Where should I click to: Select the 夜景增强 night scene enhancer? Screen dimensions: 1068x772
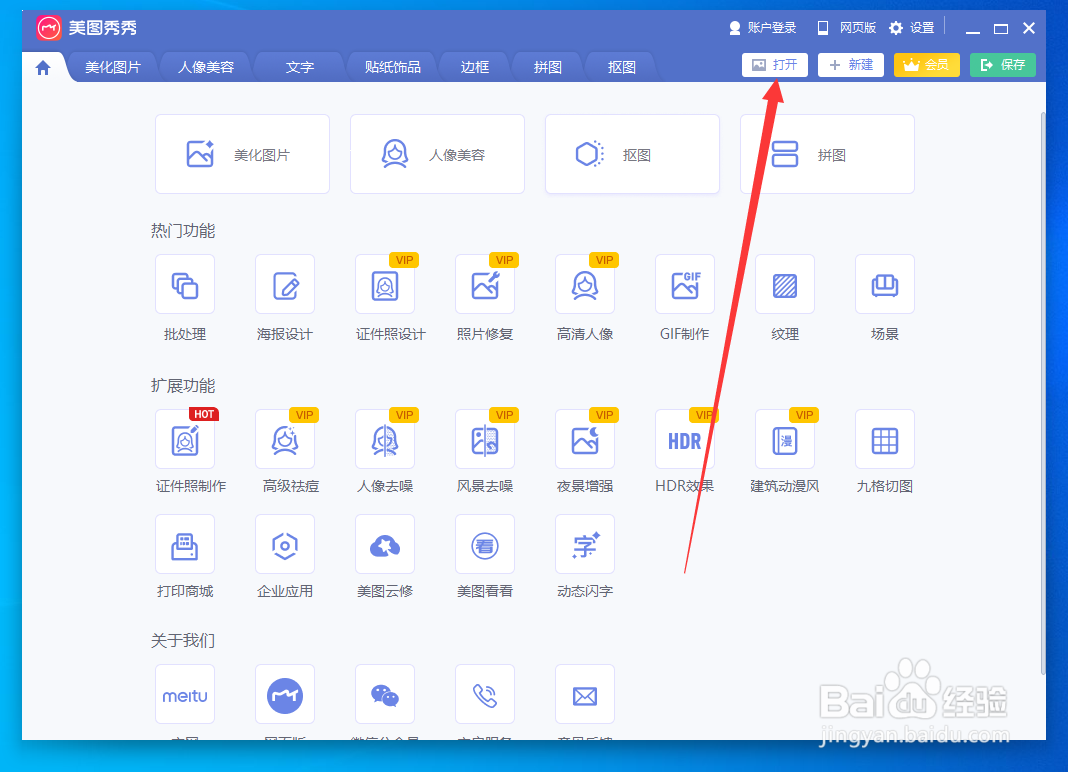(x=585, y=439)
